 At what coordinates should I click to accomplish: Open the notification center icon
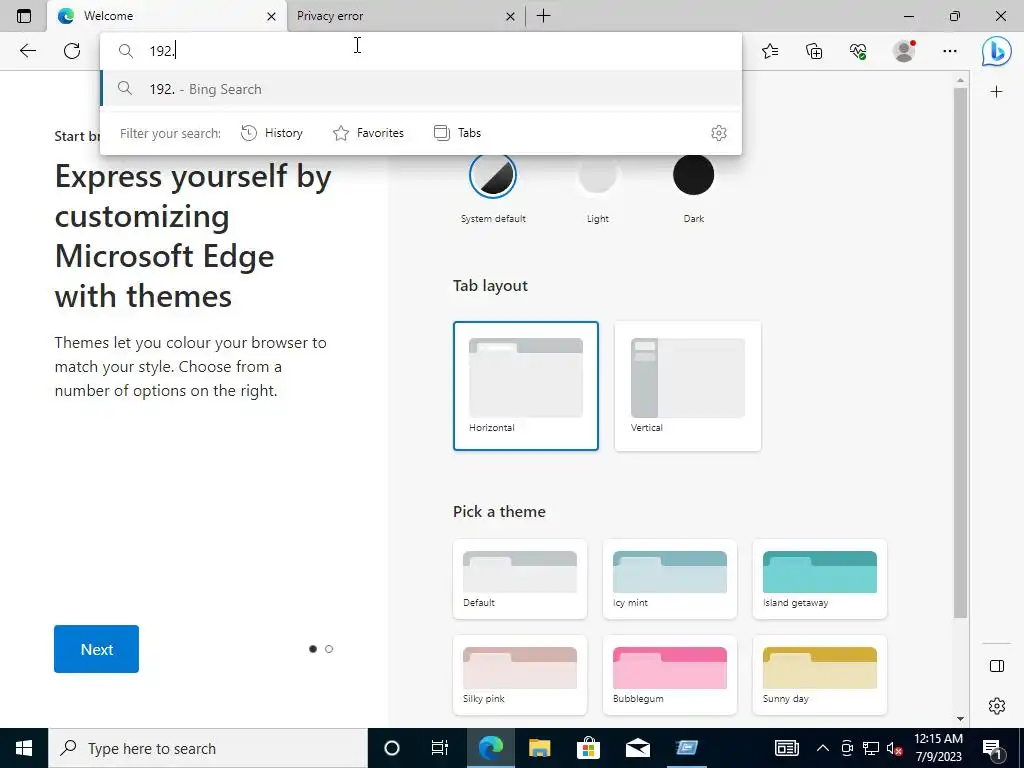(x=992, y=748)
